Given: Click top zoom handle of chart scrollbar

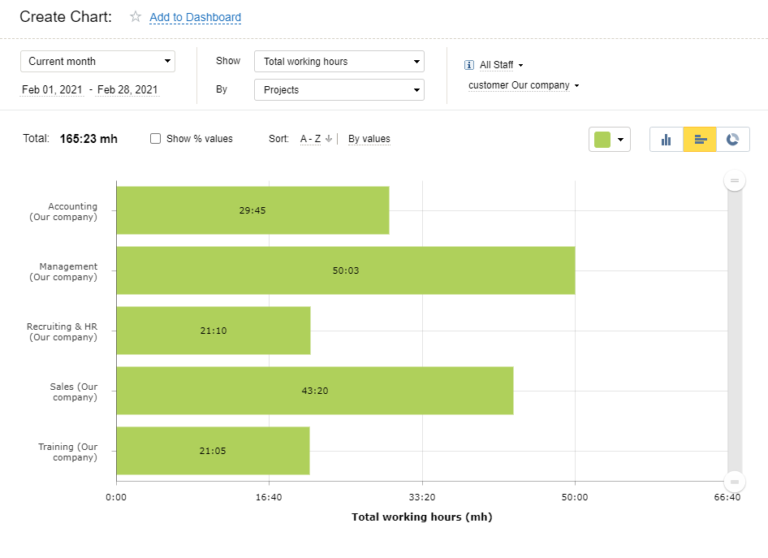Looking at the screenshot, I should click(735, 181).
